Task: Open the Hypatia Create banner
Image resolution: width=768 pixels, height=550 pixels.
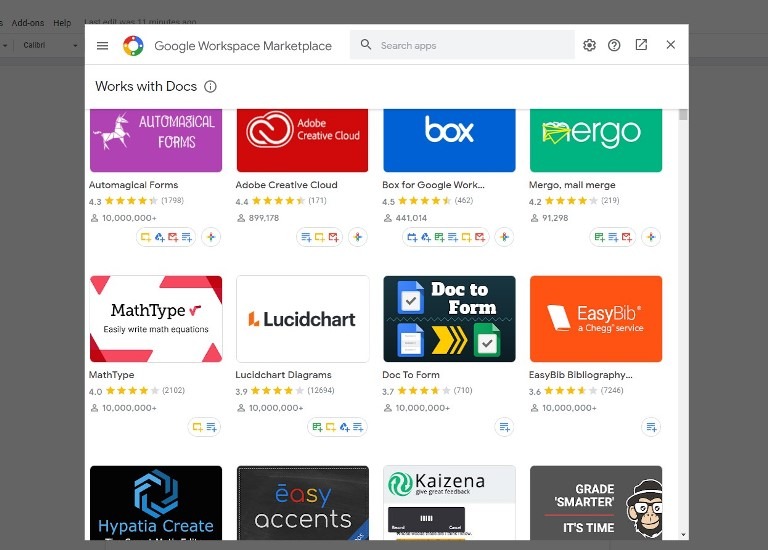Action: tap(156, 502)
